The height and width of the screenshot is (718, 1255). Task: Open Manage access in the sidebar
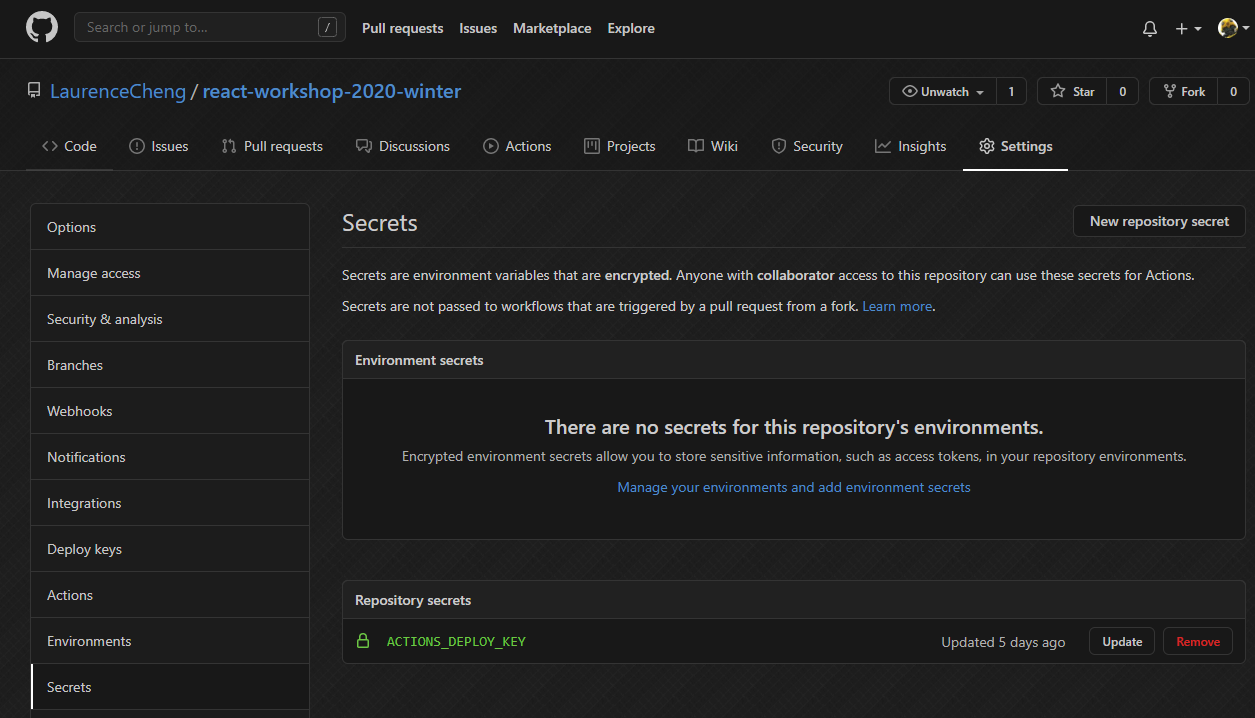point(170,273)
